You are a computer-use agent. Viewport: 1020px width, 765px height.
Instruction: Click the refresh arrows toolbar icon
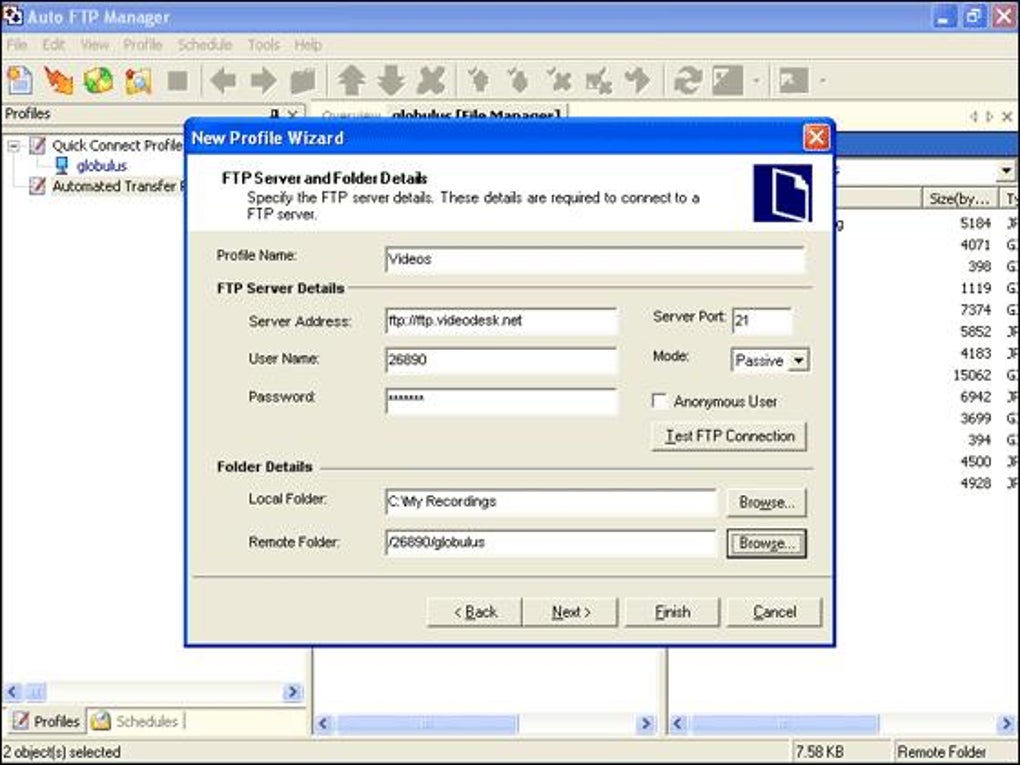pyautogui.click(x=687, y=81)
